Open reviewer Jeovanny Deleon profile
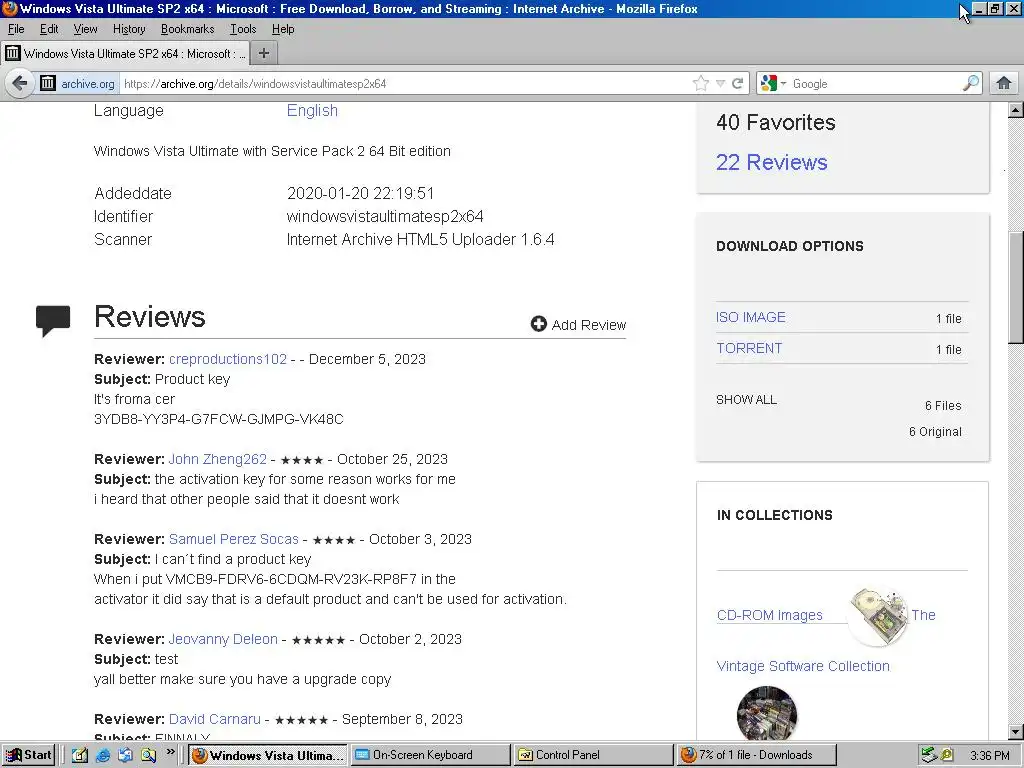Screen dimensions: 1024x768 point(223,639)
